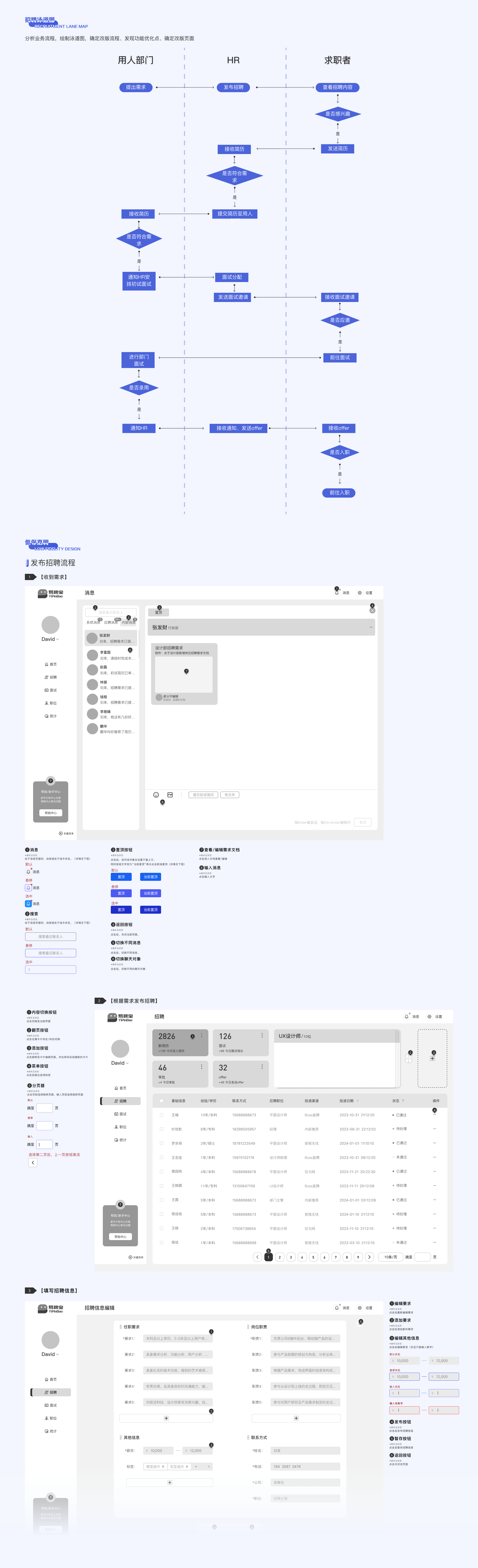The image size is (478, 1568).
Task: Tick the checkbox for 裴园鸣 row
Action: click(x=162, y=1172)
